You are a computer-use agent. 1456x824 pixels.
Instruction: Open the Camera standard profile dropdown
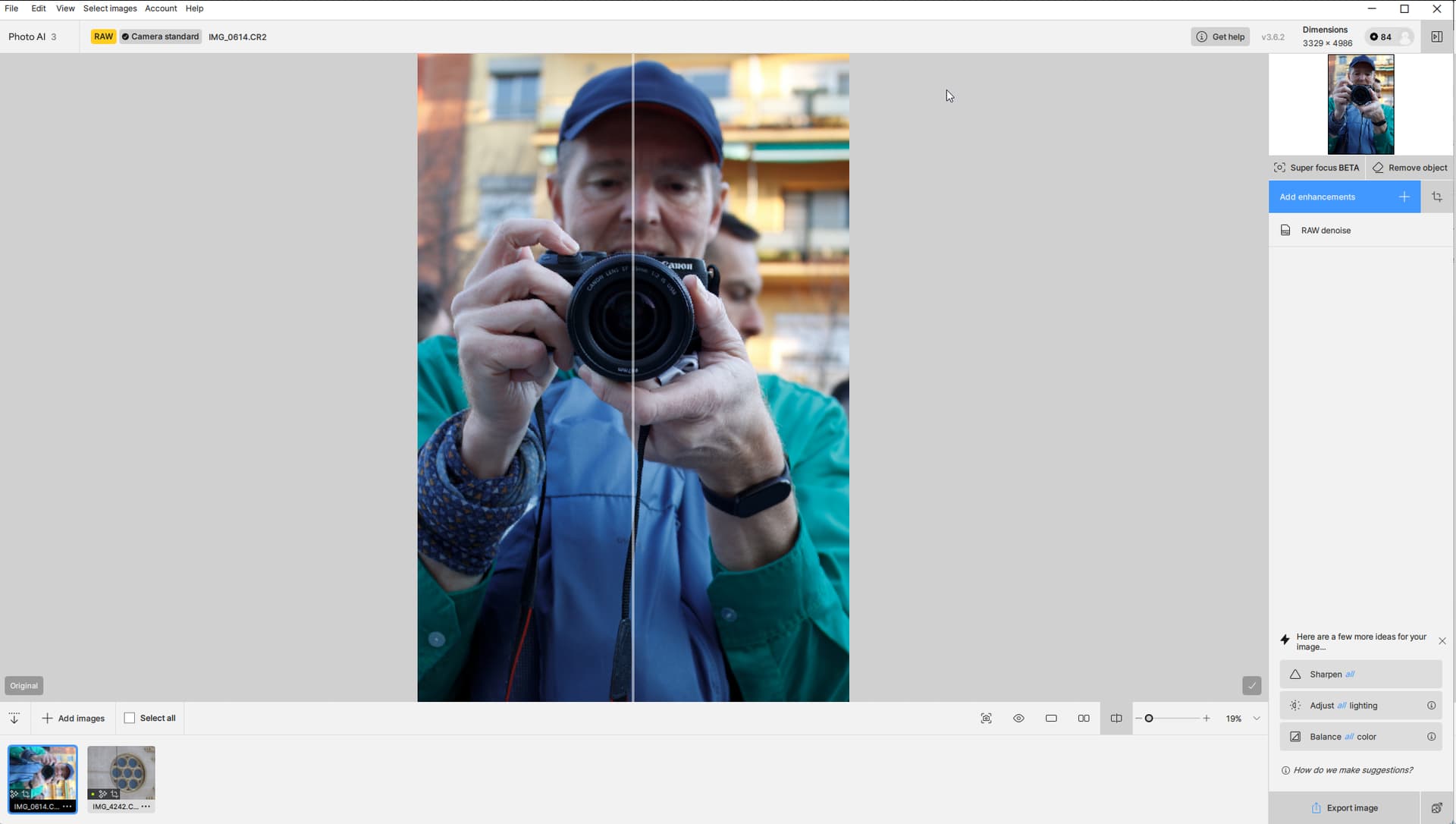coord(161,36)
